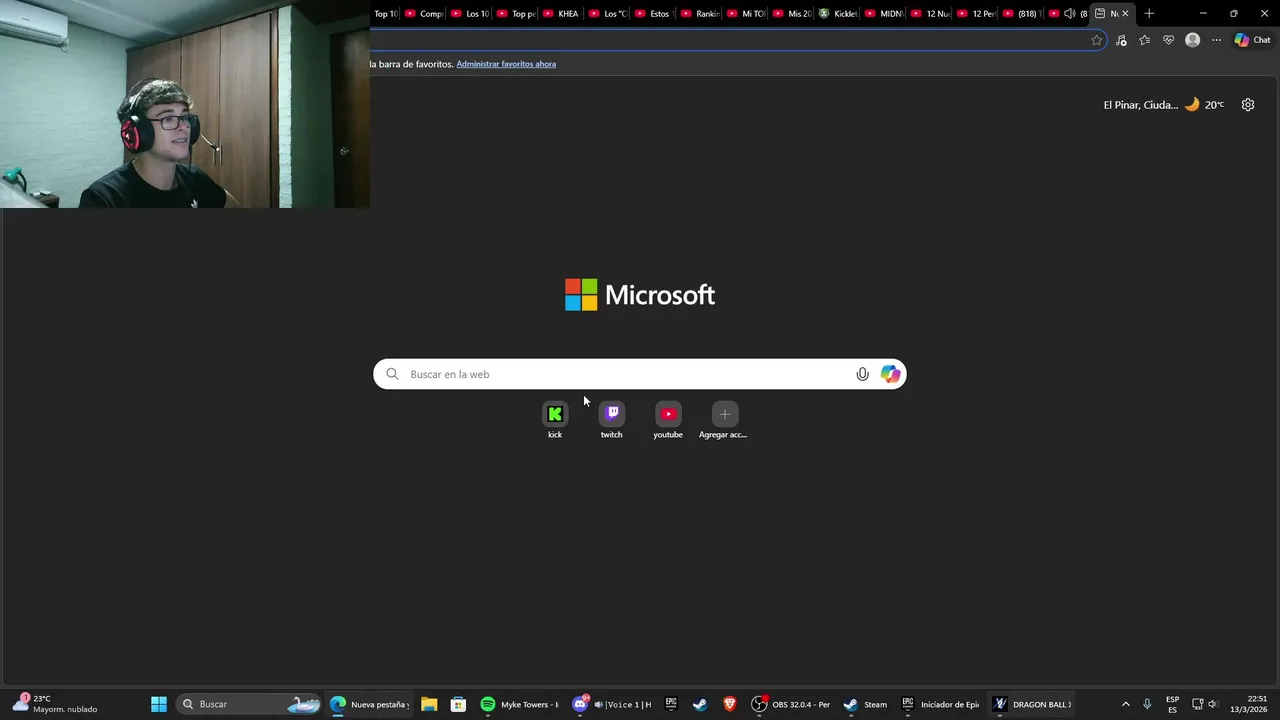
Task: Mute the tab playing audio
Action: click(1069, 13)
